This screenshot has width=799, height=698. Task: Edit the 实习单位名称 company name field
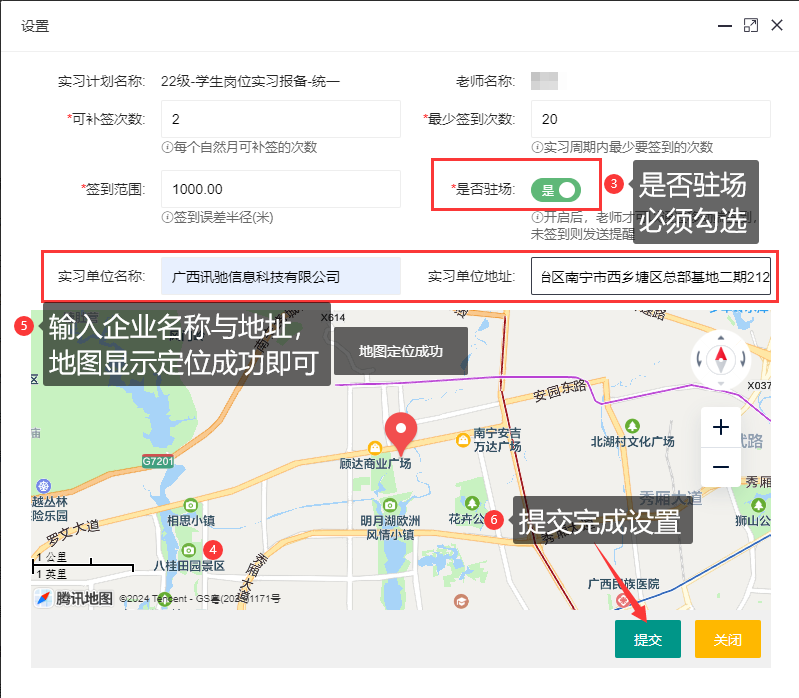pyautogui.click(x=280, y=276)
